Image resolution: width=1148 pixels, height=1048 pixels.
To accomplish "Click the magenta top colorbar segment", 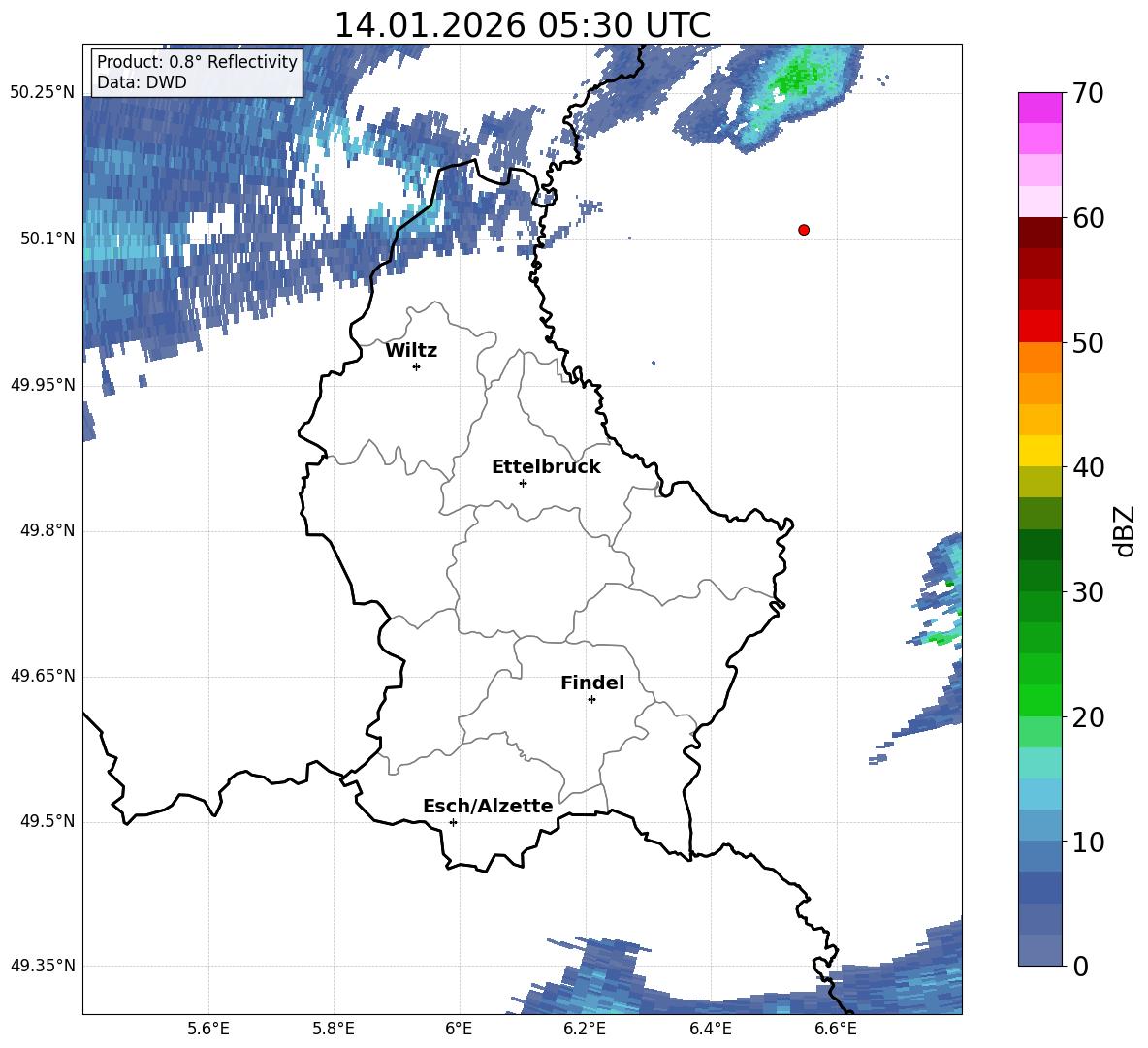I will tap(1039, 109).
